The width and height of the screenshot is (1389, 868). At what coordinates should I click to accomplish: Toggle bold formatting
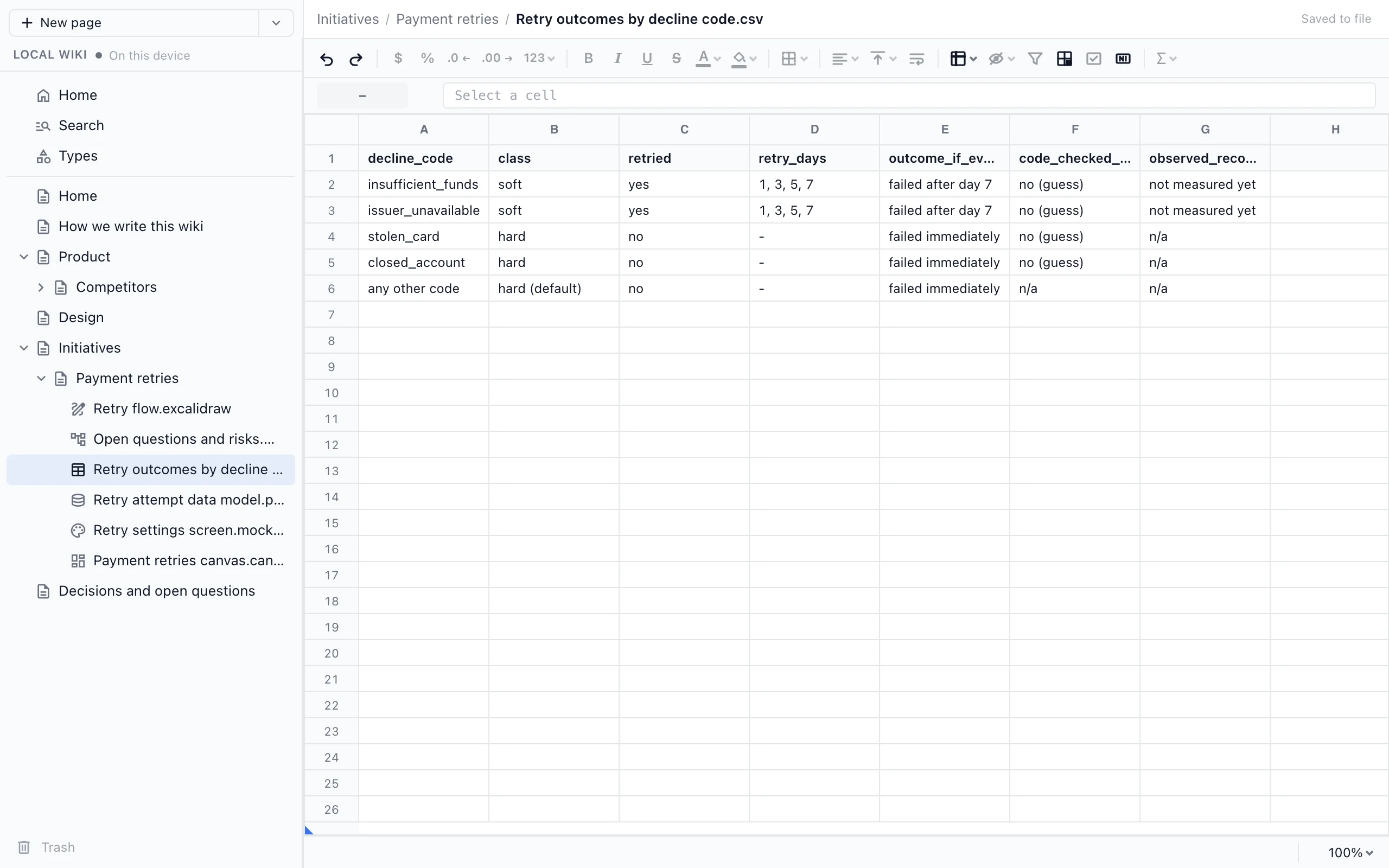point(588,59)
